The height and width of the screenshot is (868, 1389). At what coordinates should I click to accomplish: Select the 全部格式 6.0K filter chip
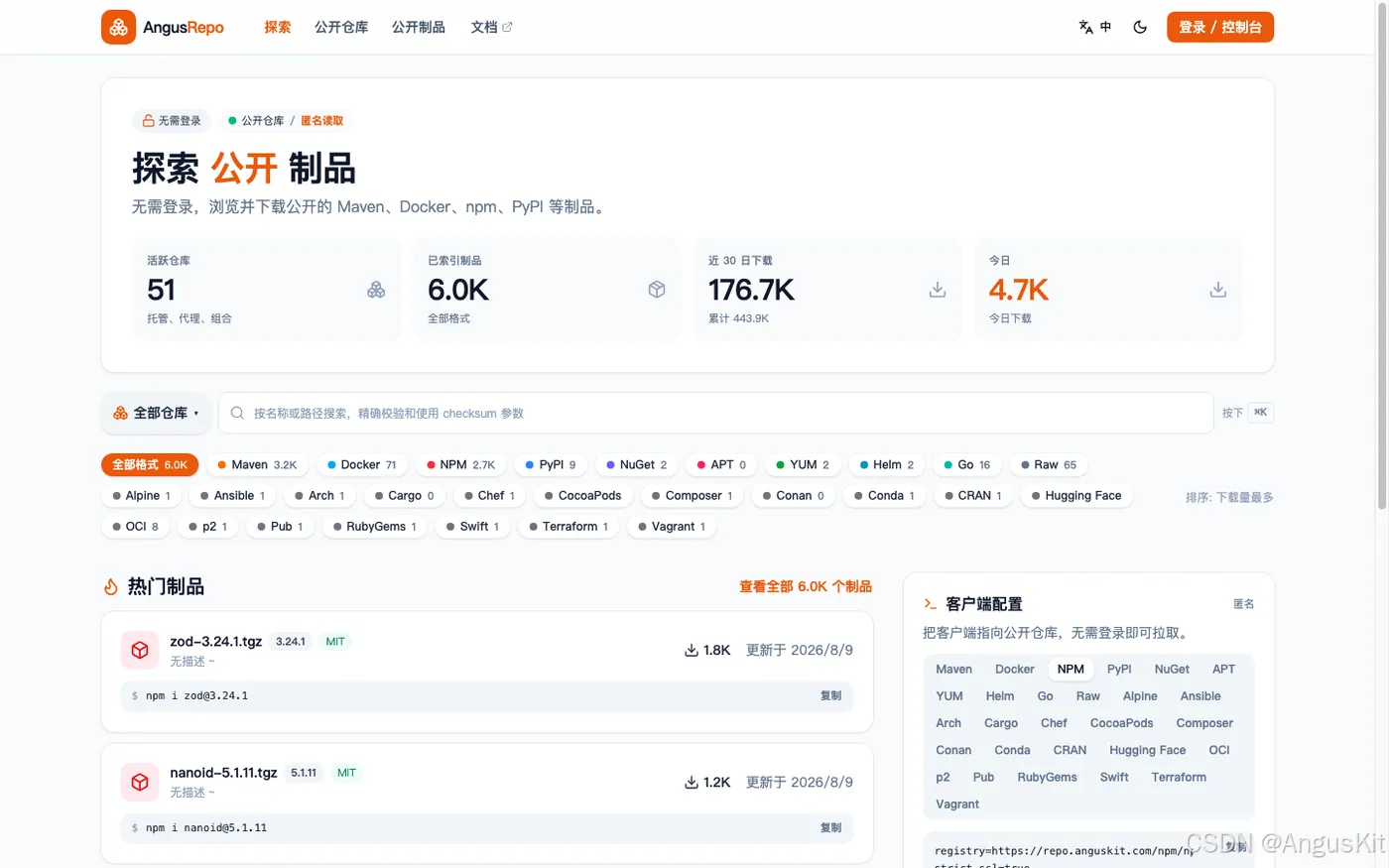point(150,464)
